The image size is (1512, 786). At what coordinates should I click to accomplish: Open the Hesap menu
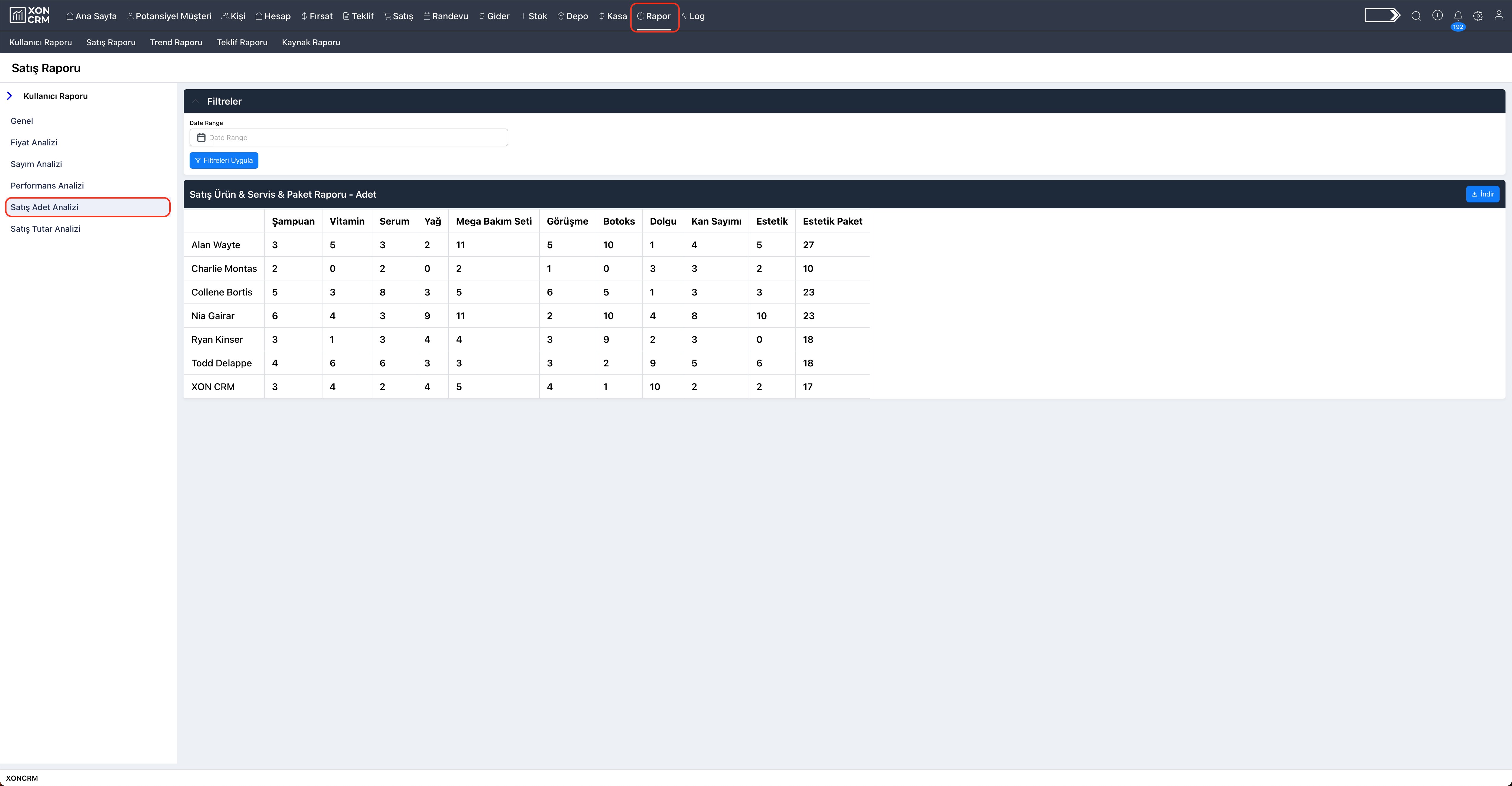(x=273, y=16)
